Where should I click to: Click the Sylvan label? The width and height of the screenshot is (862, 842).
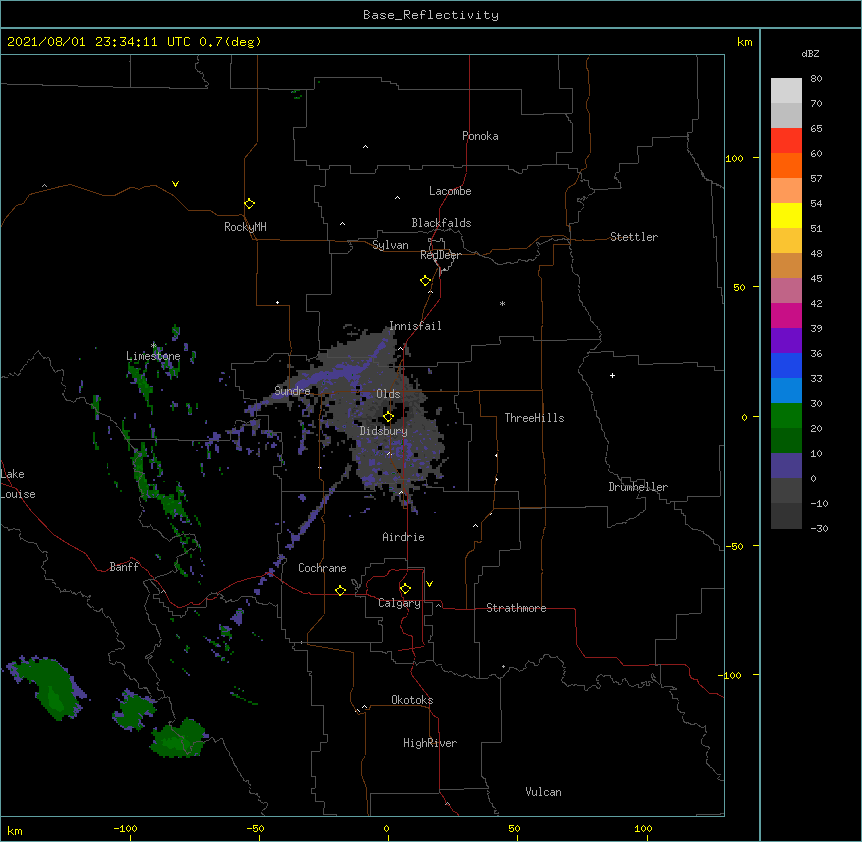390,245
